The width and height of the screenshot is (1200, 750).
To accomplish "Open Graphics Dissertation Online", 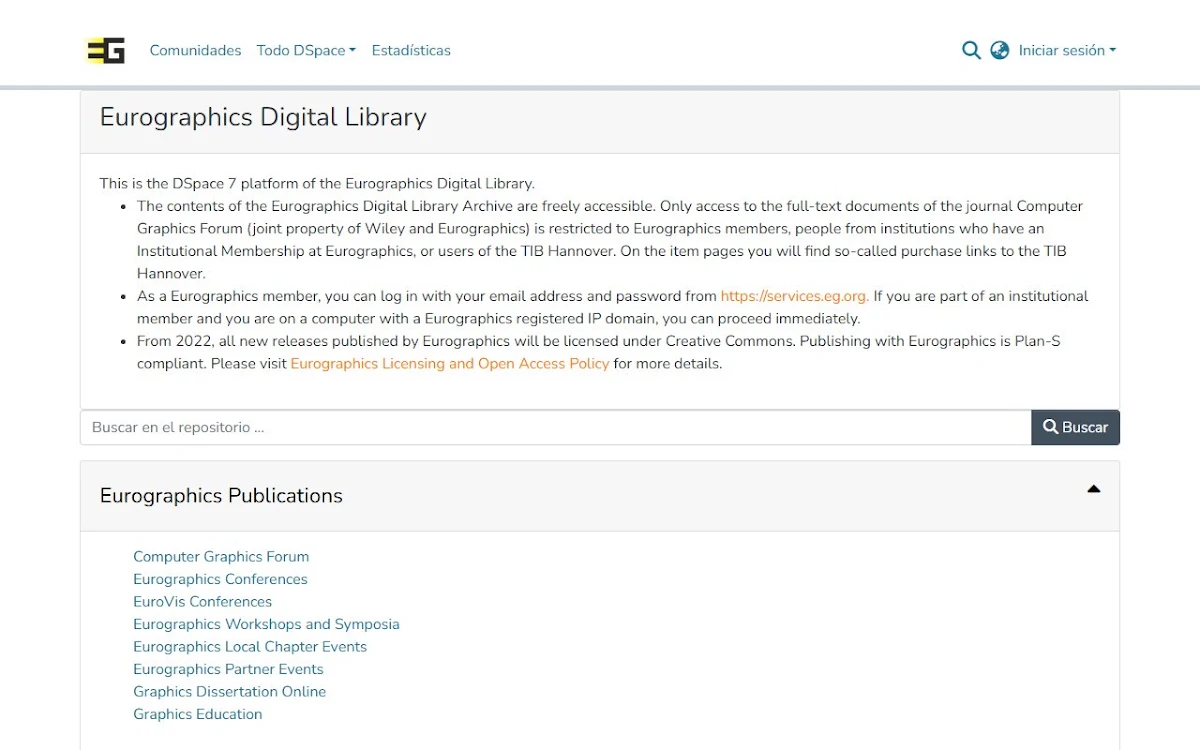I will click(229, 692).
